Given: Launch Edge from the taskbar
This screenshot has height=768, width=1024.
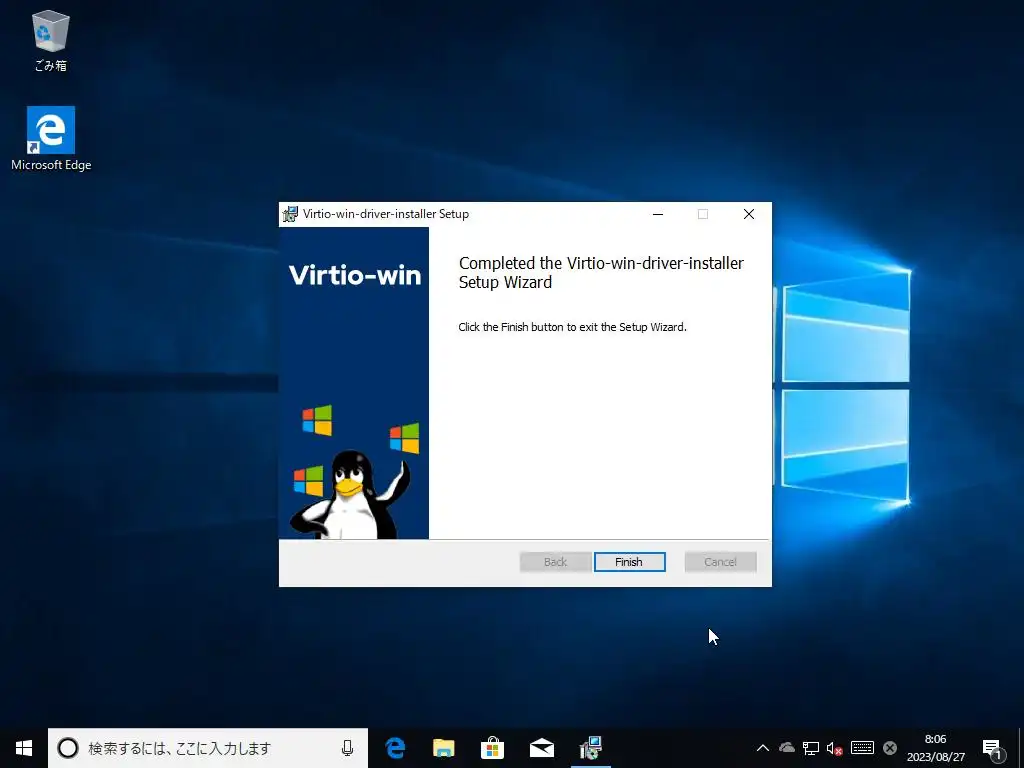Looking at the screenshot, I should pyautogui.click(x=395, y=748).
